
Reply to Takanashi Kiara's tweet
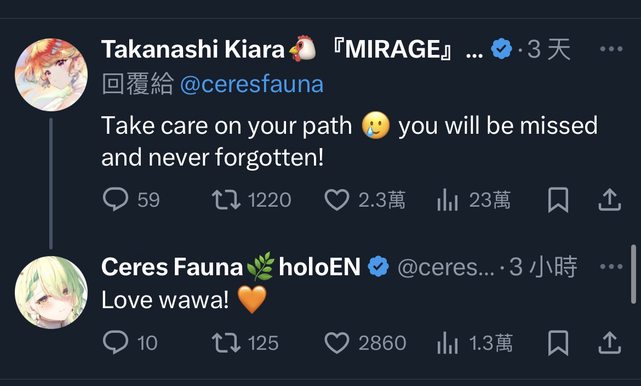116,199
